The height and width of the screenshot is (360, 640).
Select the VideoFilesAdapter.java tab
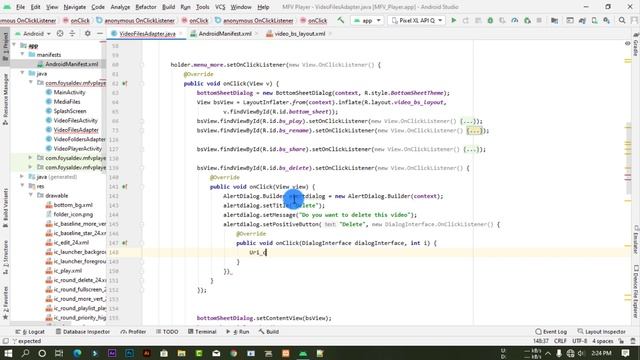click(x=147, y=33)
